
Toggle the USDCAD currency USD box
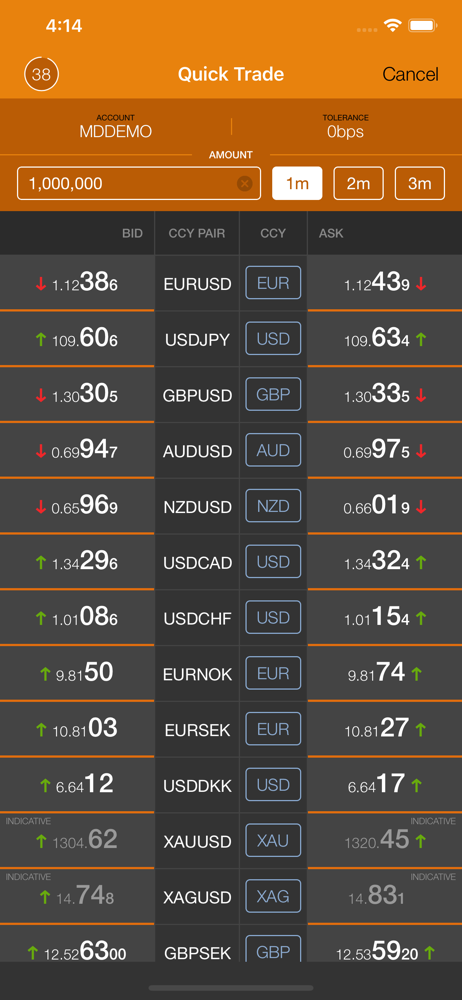click(x=273, y=562)
